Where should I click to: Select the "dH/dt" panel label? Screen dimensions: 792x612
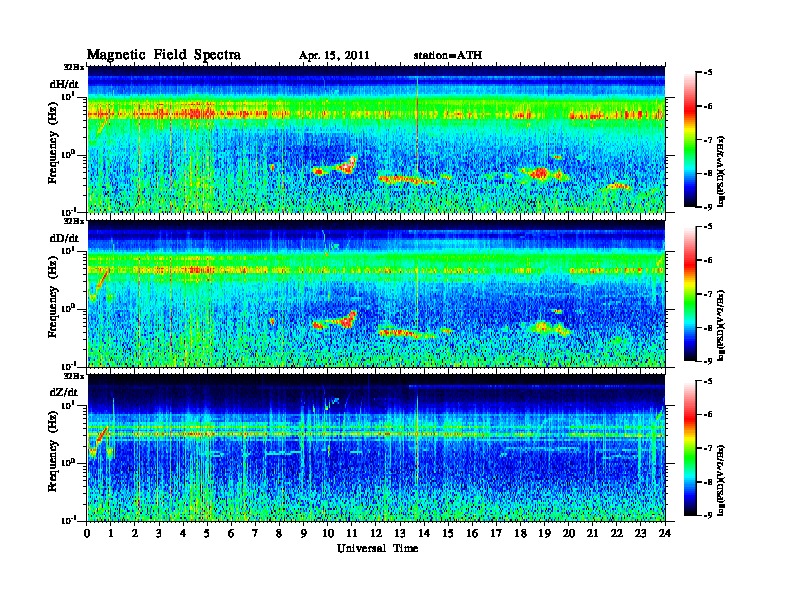(x=64, y=84)
